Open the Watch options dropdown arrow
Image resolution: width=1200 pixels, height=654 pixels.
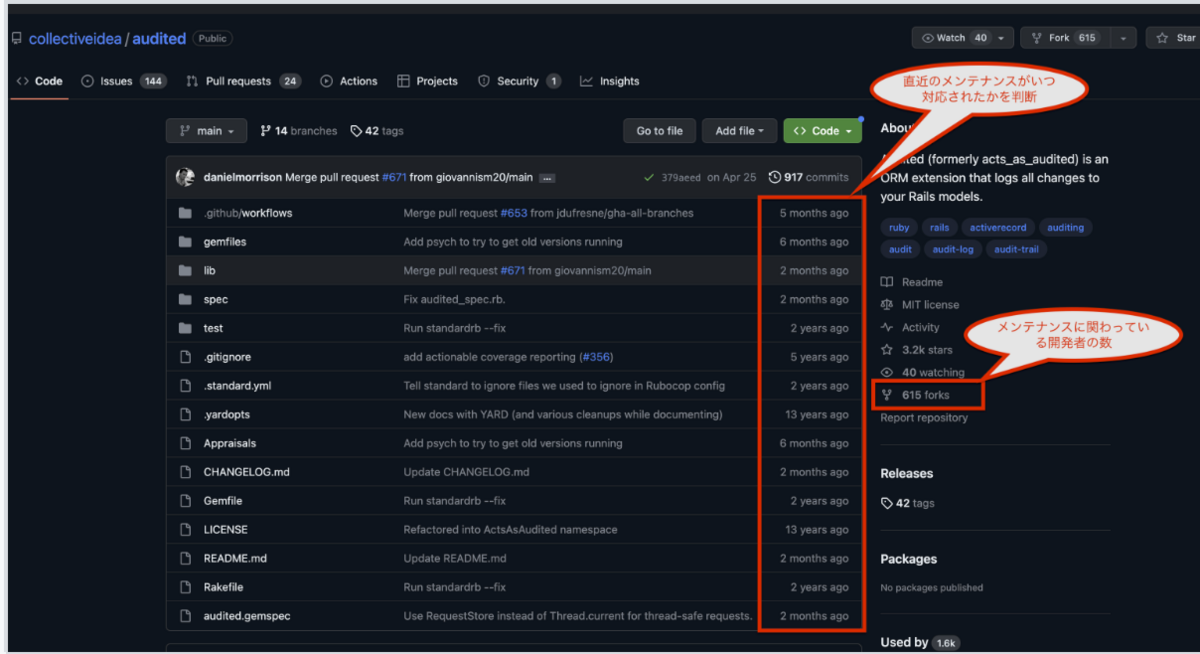click(1003, 38)
